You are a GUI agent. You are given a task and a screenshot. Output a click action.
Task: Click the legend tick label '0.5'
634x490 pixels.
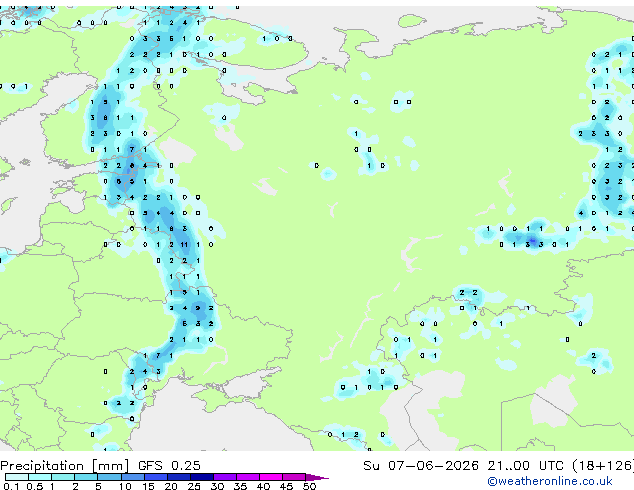34,486
